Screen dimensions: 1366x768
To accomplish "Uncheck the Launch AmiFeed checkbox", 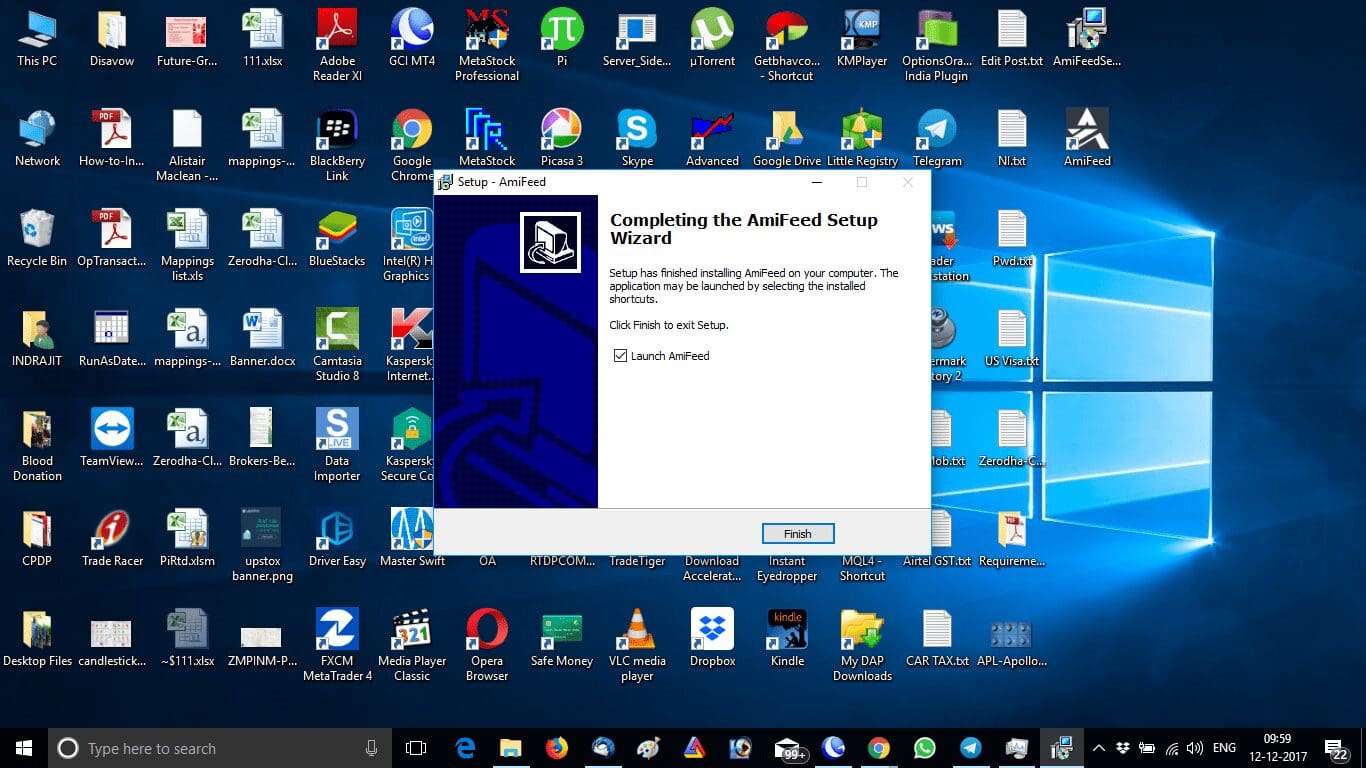I will click(x=621, y=356).
